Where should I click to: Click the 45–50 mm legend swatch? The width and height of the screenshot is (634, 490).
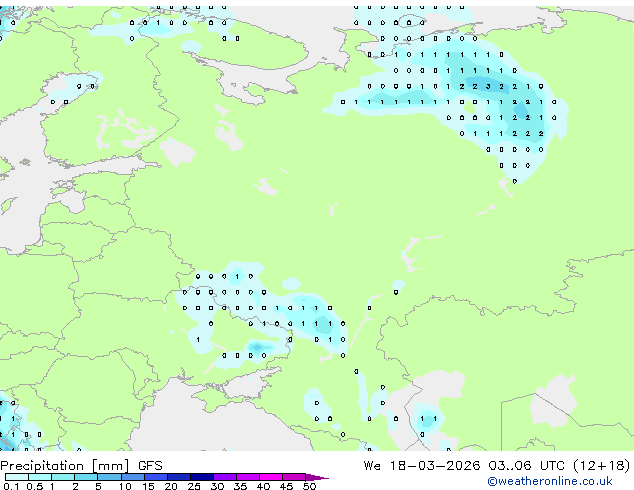pos(294,477)
